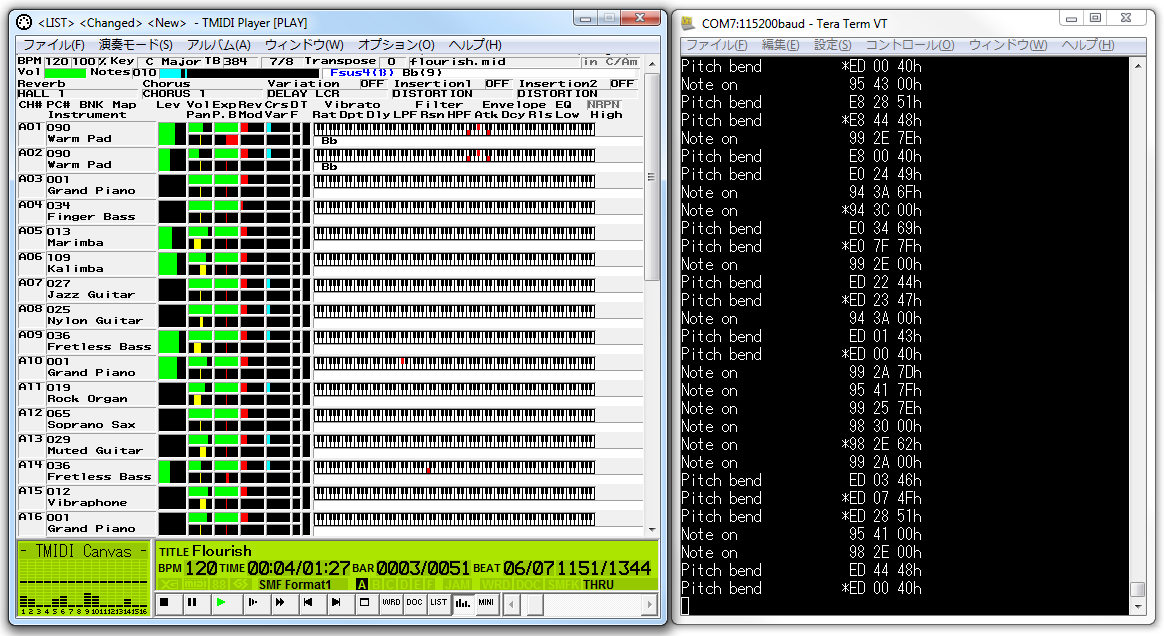Click the A14 channel keyboard display
1164x636 pixels.
454,467
